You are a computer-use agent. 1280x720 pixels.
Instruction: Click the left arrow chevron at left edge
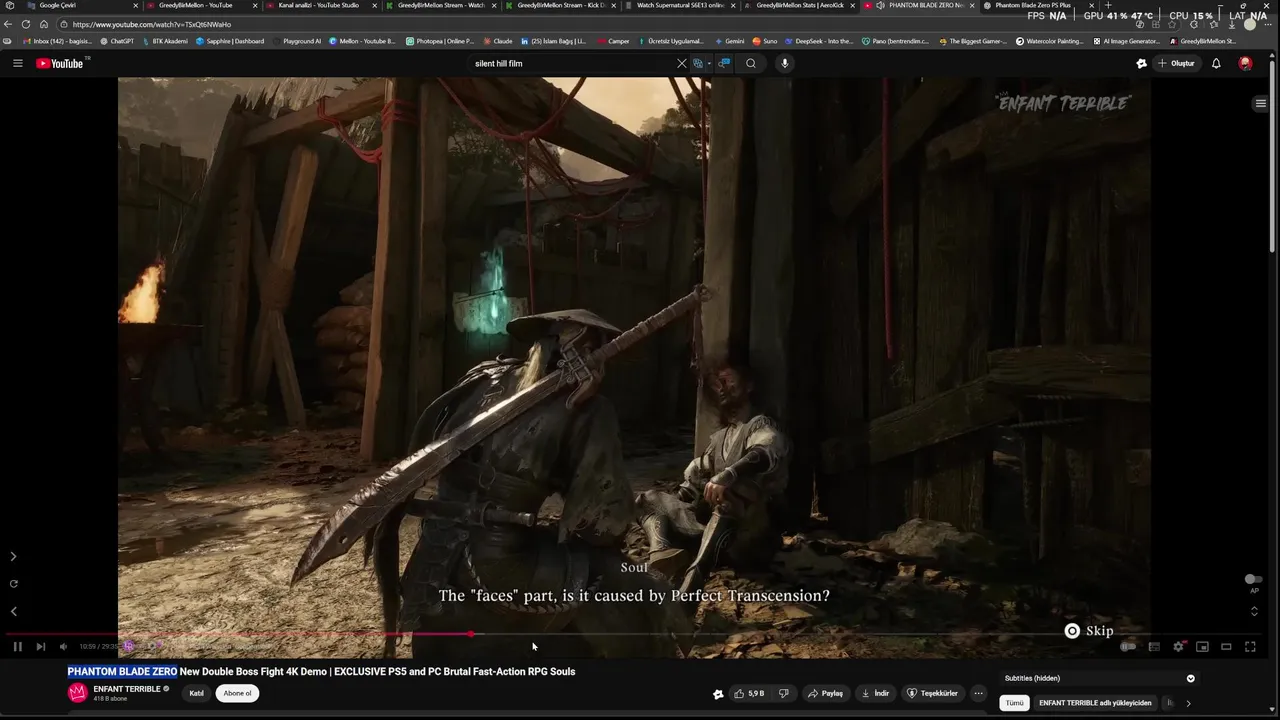click(13, 611)
